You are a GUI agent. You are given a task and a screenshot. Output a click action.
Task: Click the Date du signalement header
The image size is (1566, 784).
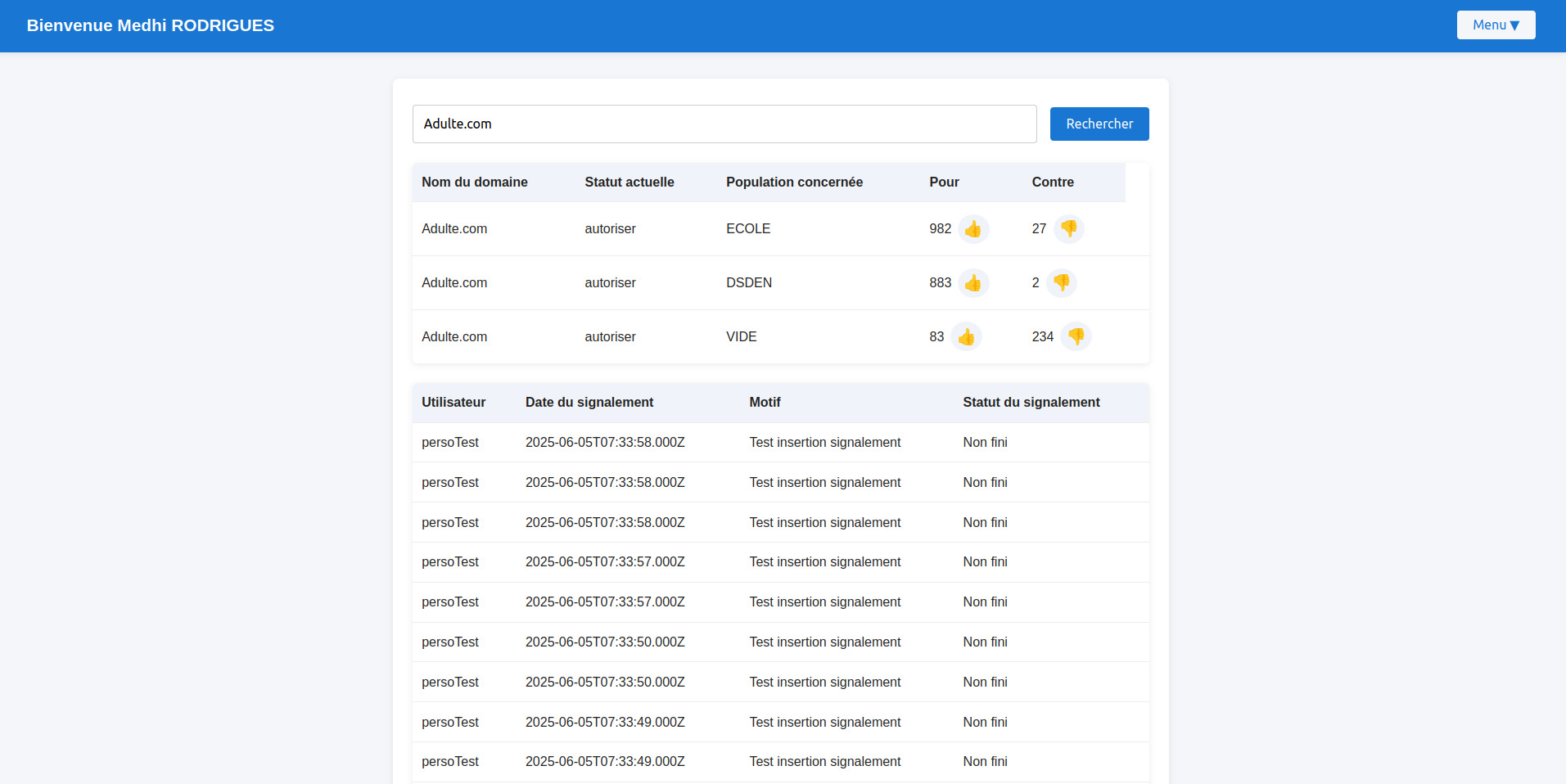[x=589, y=403]
